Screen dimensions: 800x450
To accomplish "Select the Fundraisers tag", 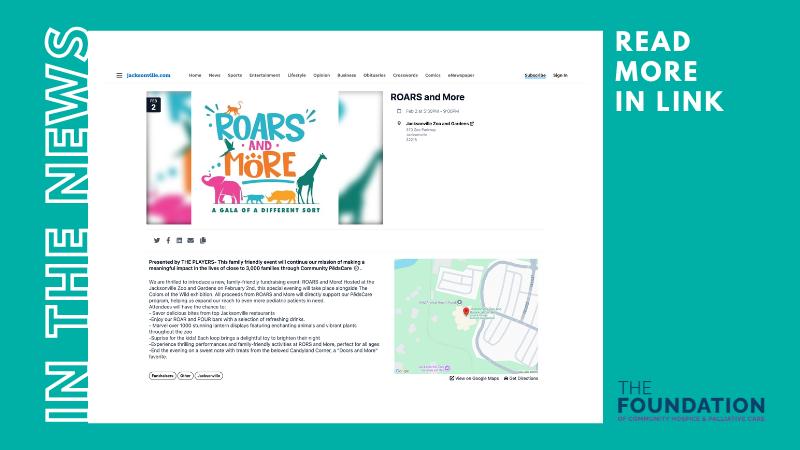I will [x=162, y=376].
